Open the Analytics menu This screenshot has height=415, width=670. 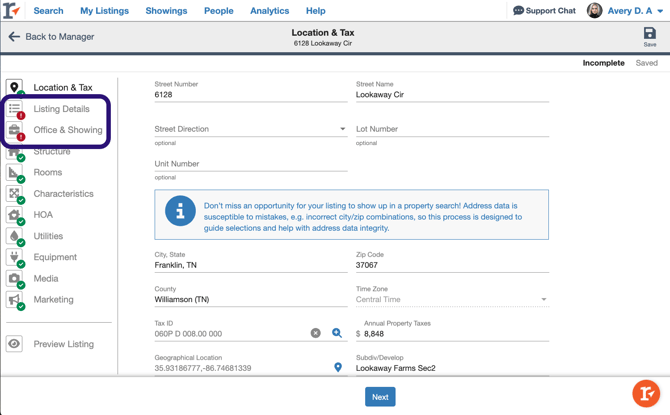[269, 11]
